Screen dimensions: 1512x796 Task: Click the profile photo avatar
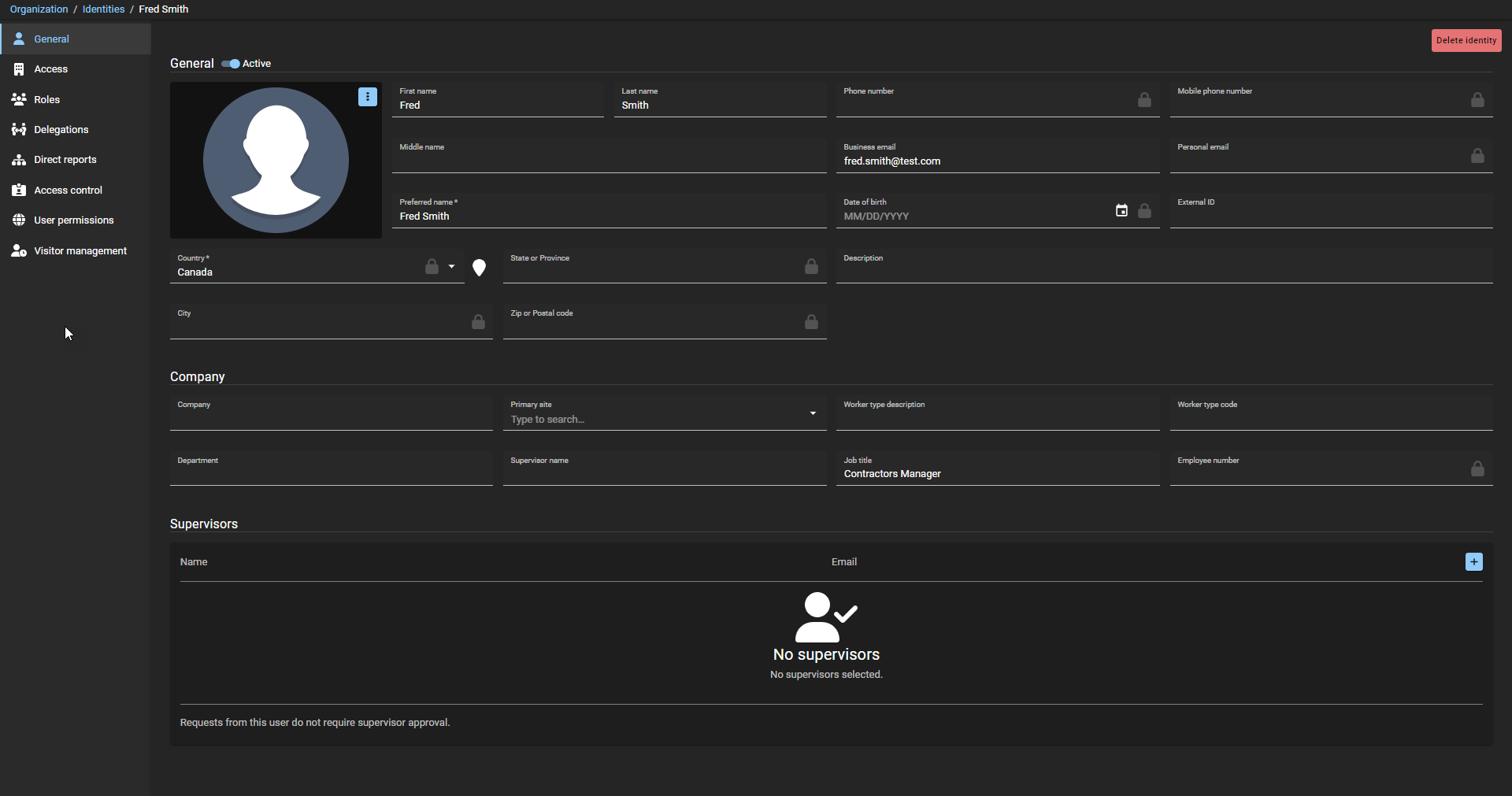coord(276,160)
